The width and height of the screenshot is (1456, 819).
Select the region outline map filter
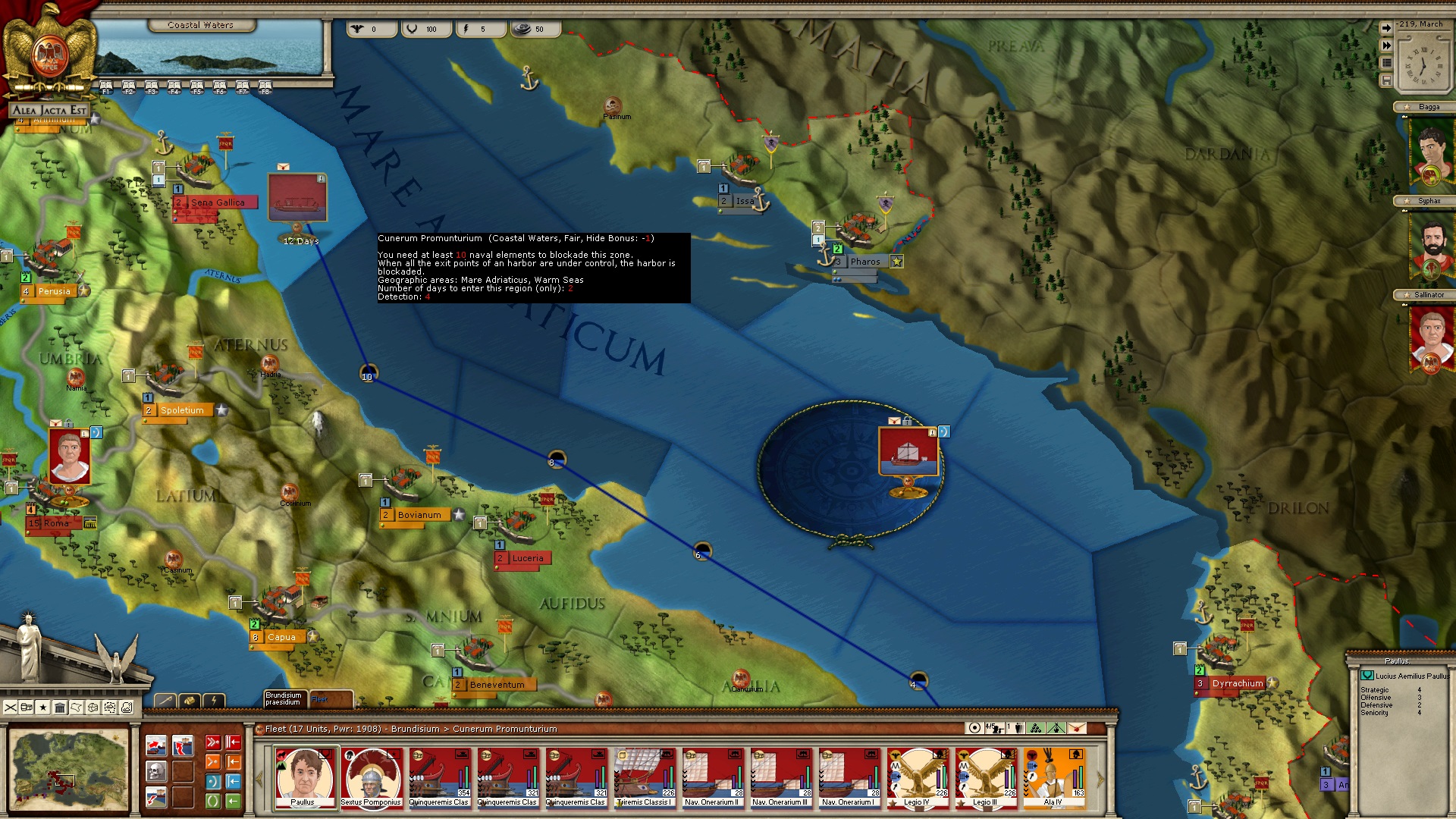pyautogui.click(x=77, y=708)
